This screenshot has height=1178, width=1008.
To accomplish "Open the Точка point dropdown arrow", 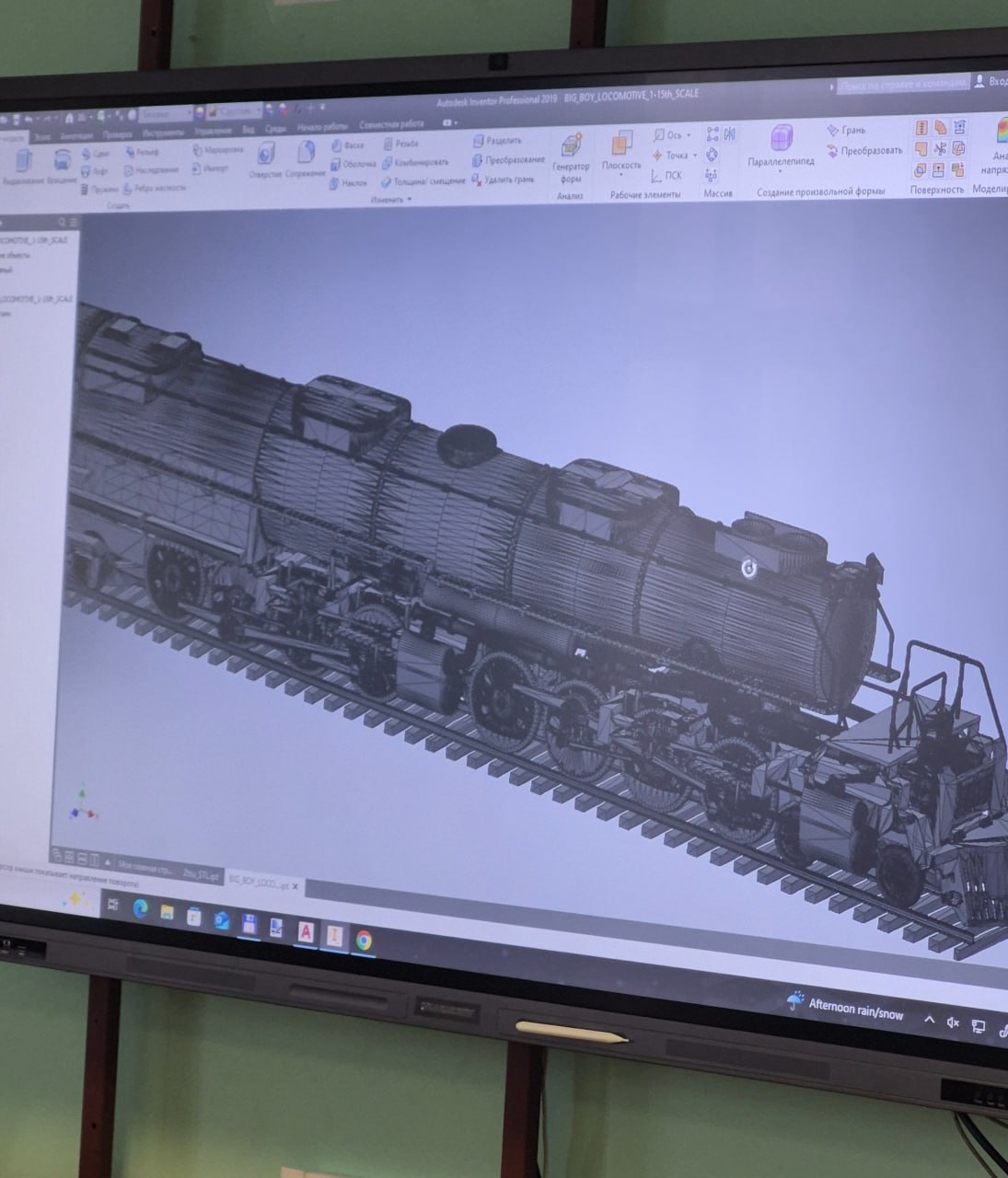I will pos(694,156).
